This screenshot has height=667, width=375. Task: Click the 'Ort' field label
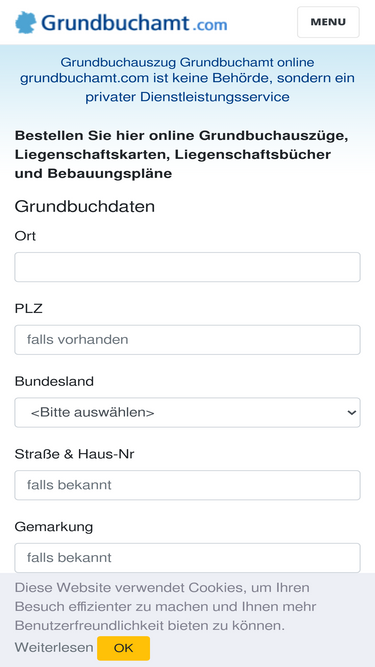pos(25,236)
